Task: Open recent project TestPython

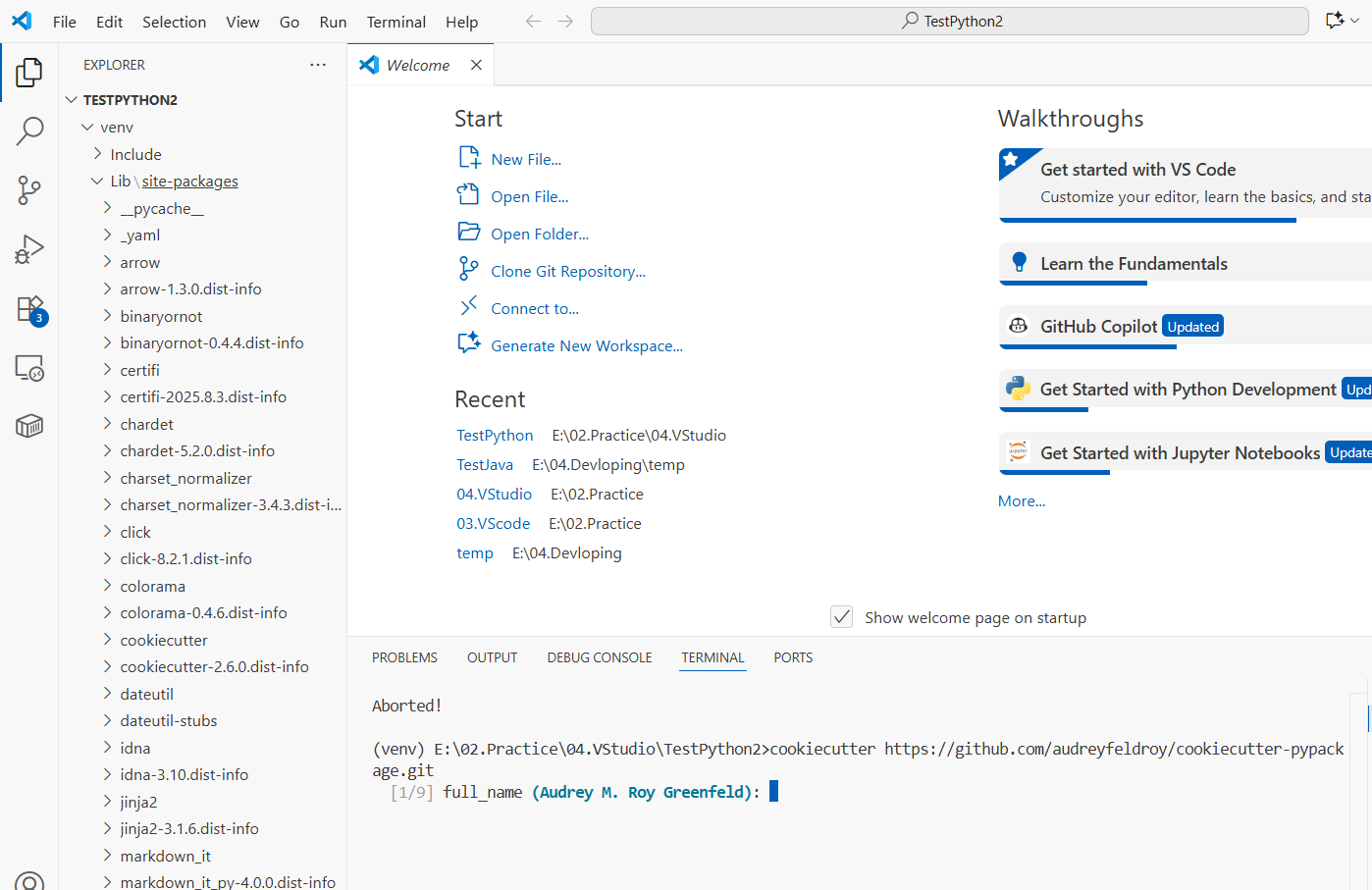Action: (495, 435)
